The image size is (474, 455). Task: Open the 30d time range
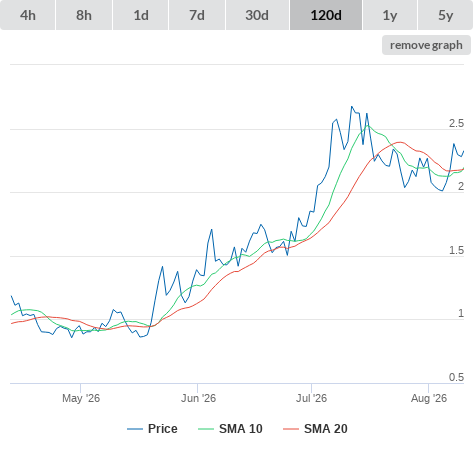(x=257, y=15)
